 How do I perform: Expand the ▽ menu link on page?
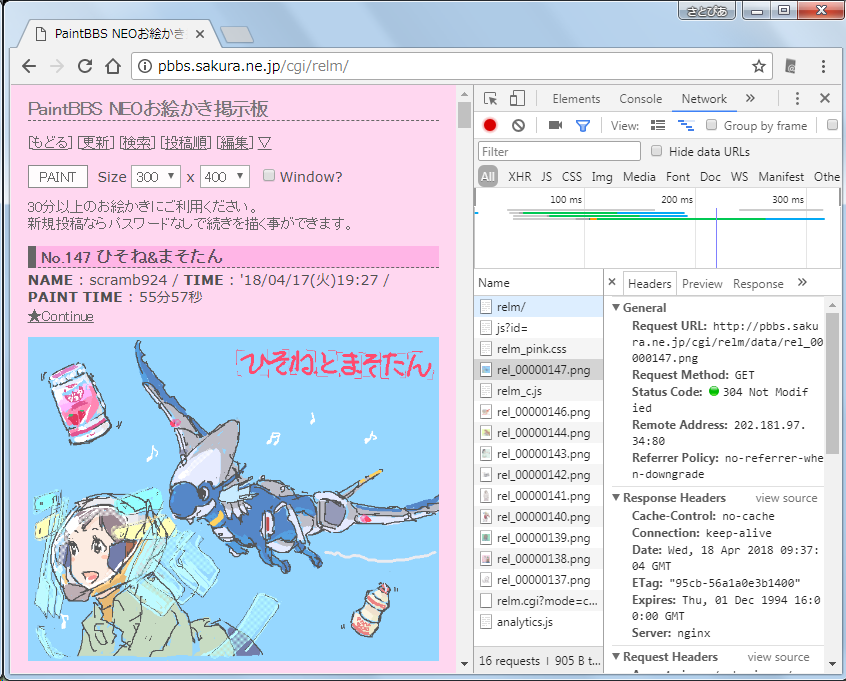264,142
